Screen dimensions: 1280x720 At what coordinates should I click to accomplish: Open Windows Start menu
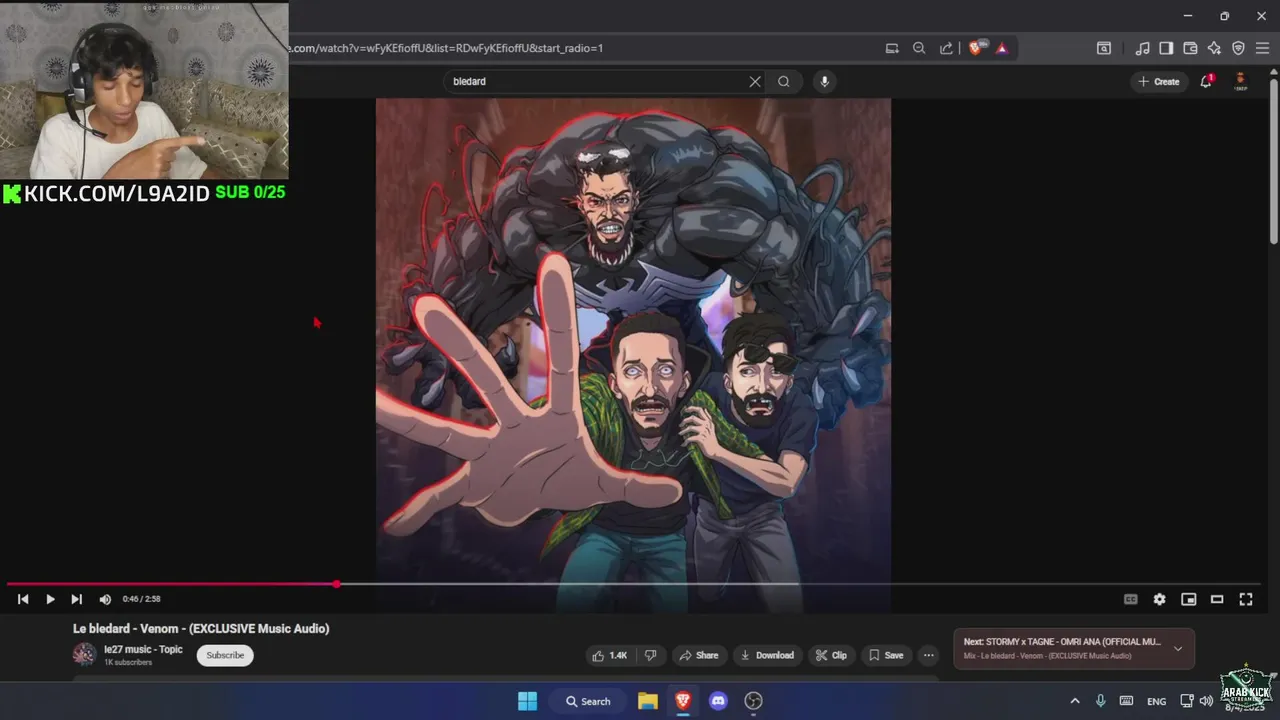(527, 701)
